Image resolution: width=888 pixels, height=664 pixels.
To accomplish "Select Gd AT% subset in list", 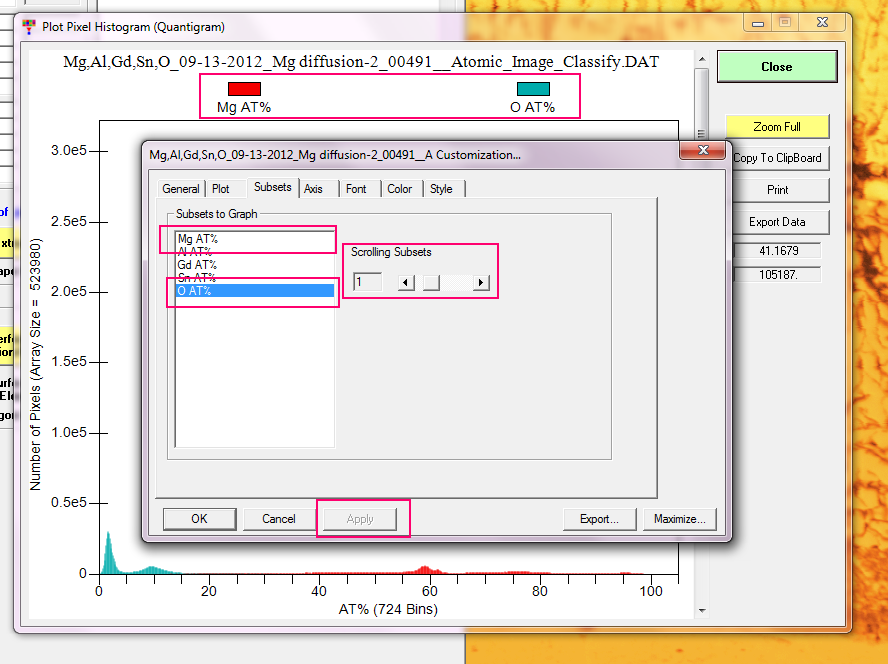I will coord(197,265).
